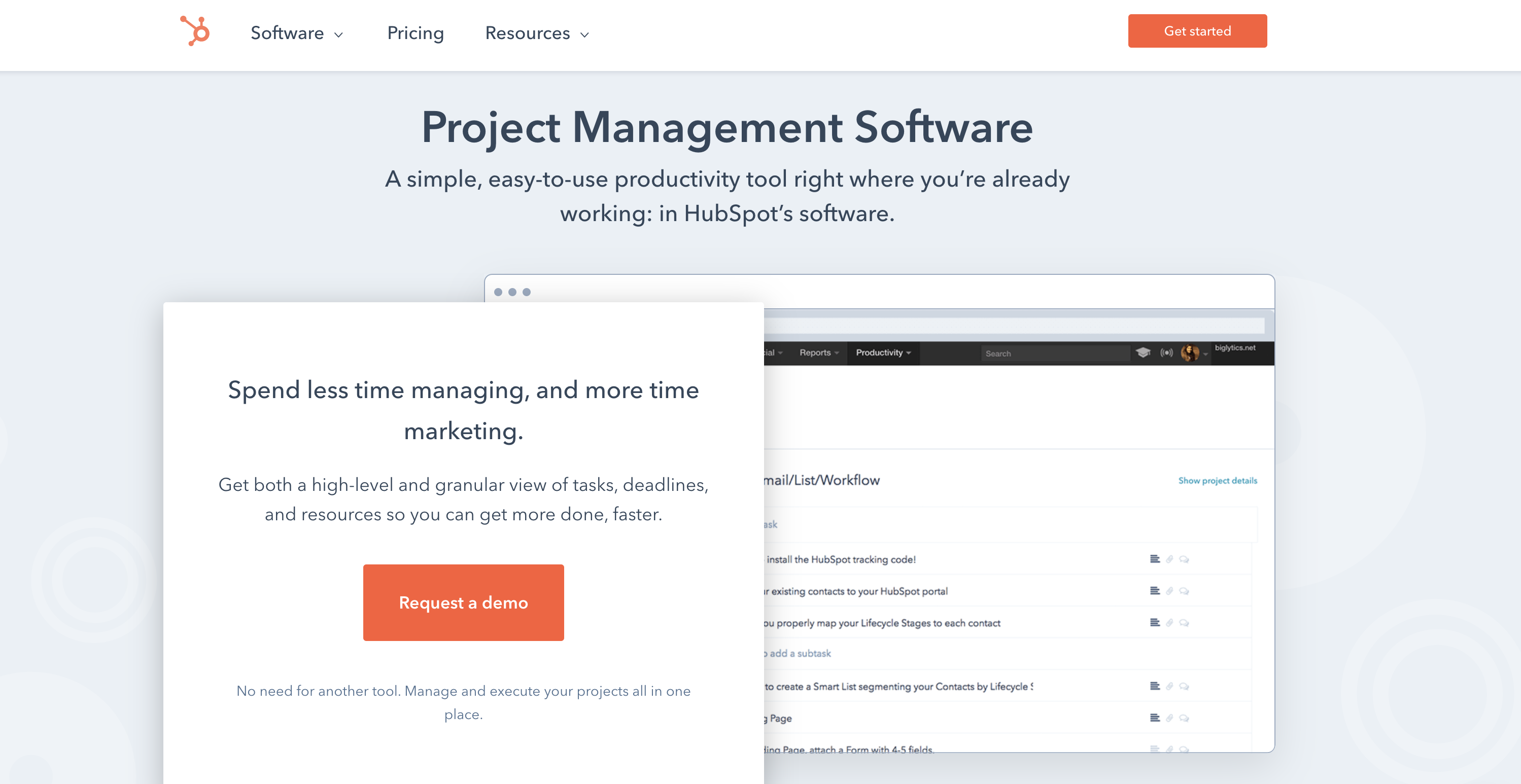
Task: Expand the Software dropdown menu
Action: (296, 33)
